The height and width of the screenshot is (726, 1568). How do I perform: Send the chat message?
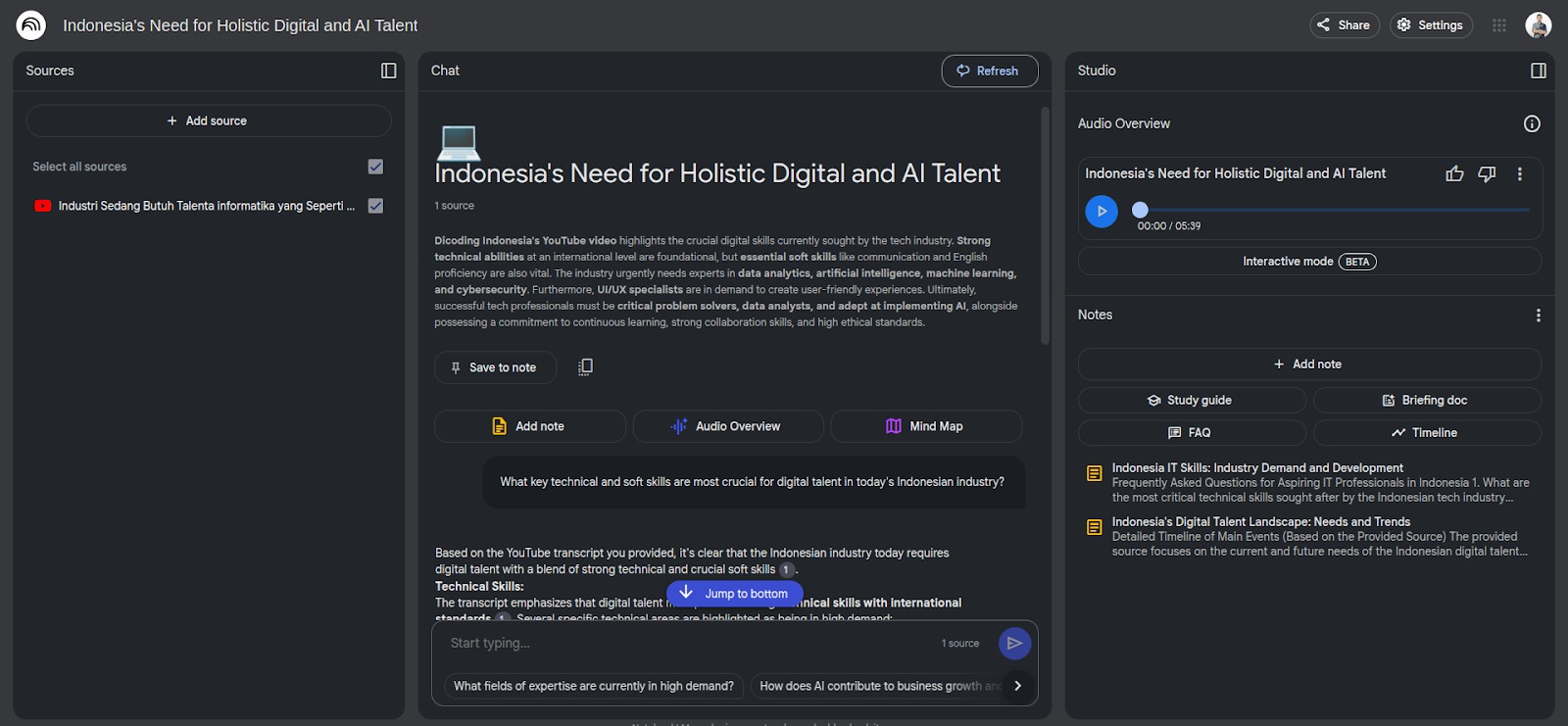1014,643
